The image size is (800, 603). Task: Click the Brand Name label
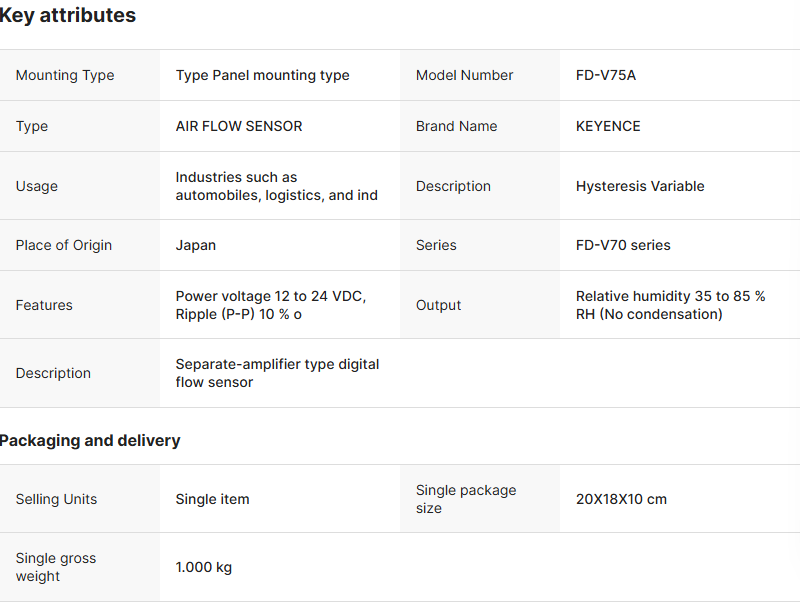456,126
